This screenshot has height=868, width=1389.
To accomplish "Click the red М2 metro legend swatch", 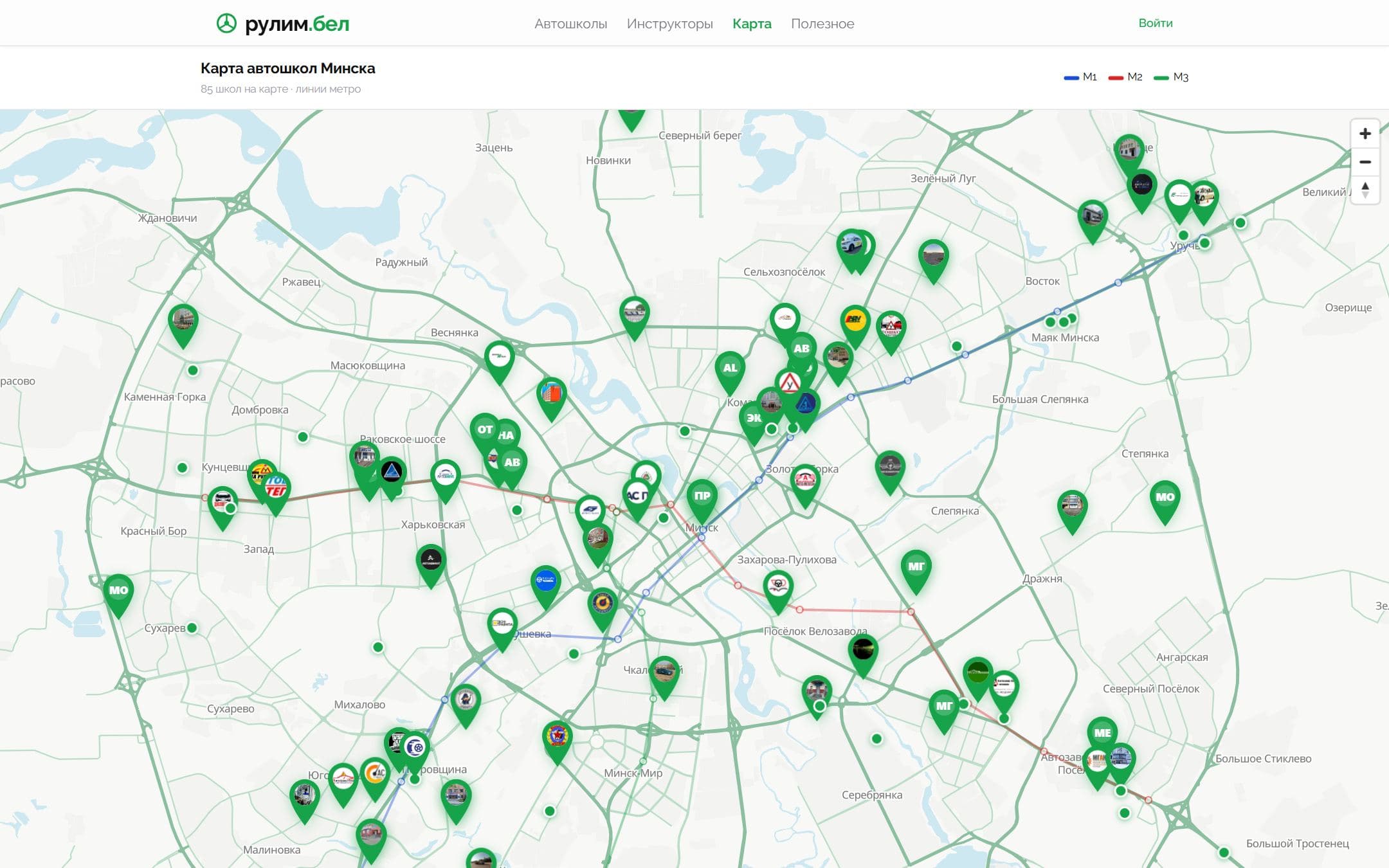I will coord(1116,78).
